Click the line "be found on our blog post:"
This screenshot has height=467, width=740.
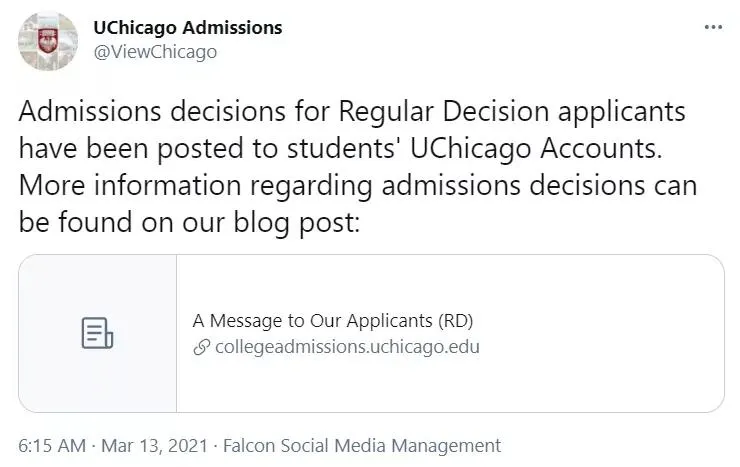(186, 223)
